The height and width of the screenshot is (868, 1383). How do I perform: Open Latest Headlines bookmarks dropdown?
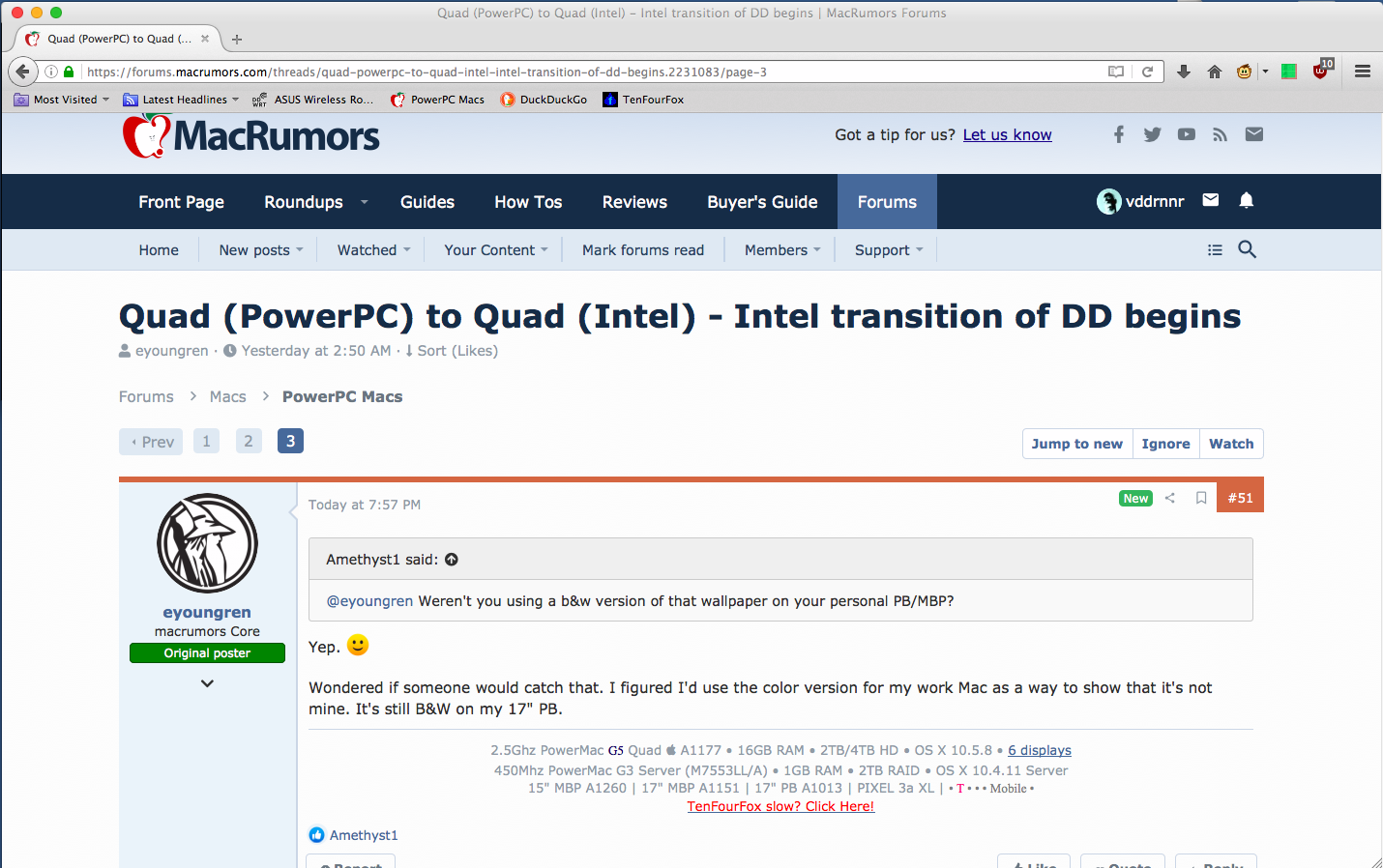[x=181, y=100]
